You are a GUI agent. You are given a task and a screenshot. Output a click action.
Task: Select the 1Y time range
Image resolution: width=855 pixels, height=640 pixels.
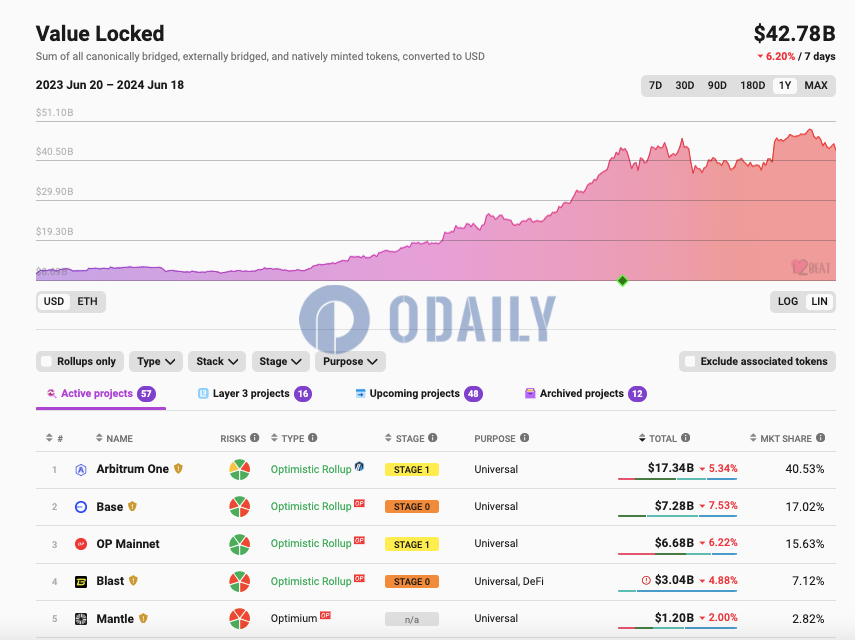(785, 86)
